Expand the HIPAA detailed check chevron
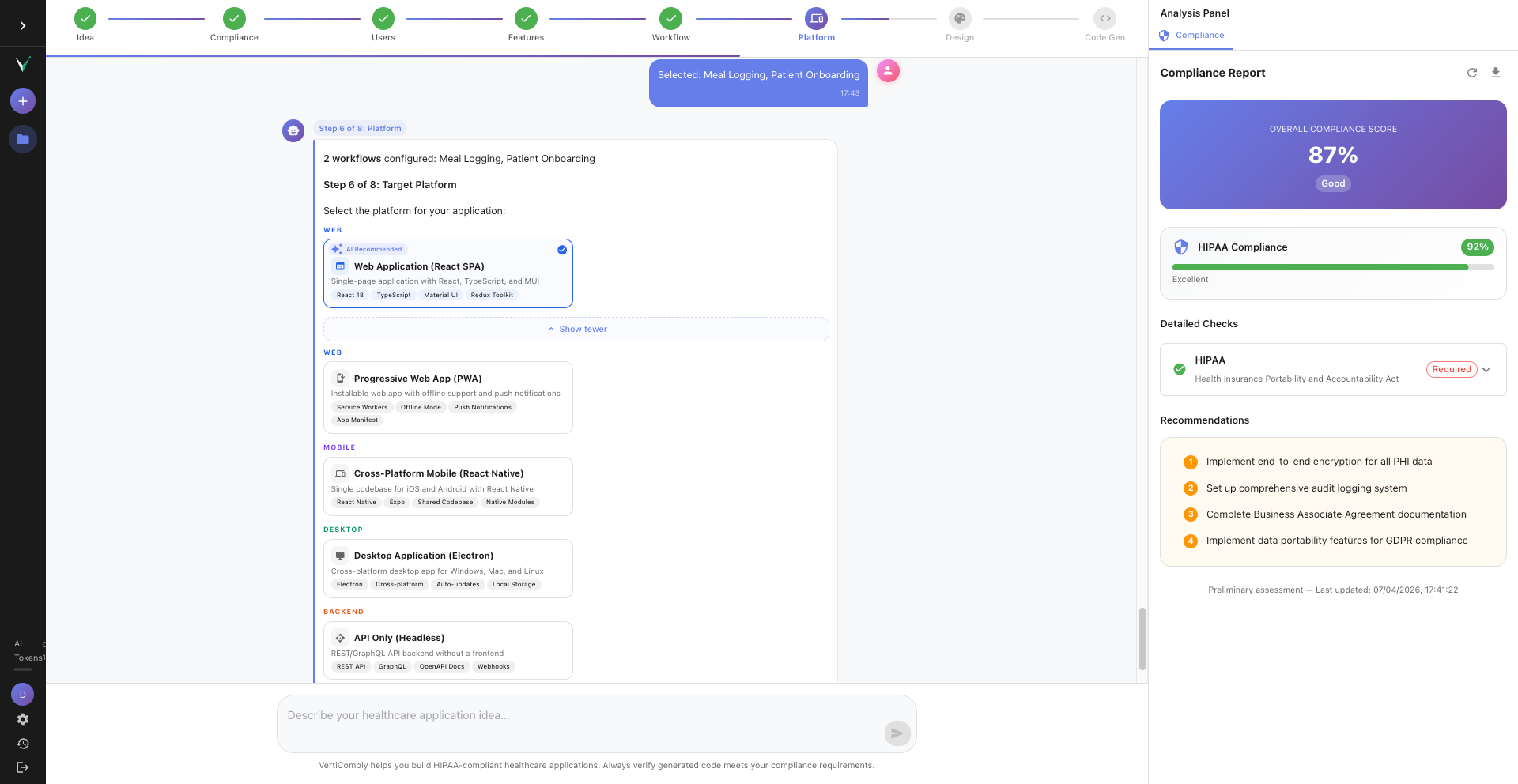 [1487, 369]
